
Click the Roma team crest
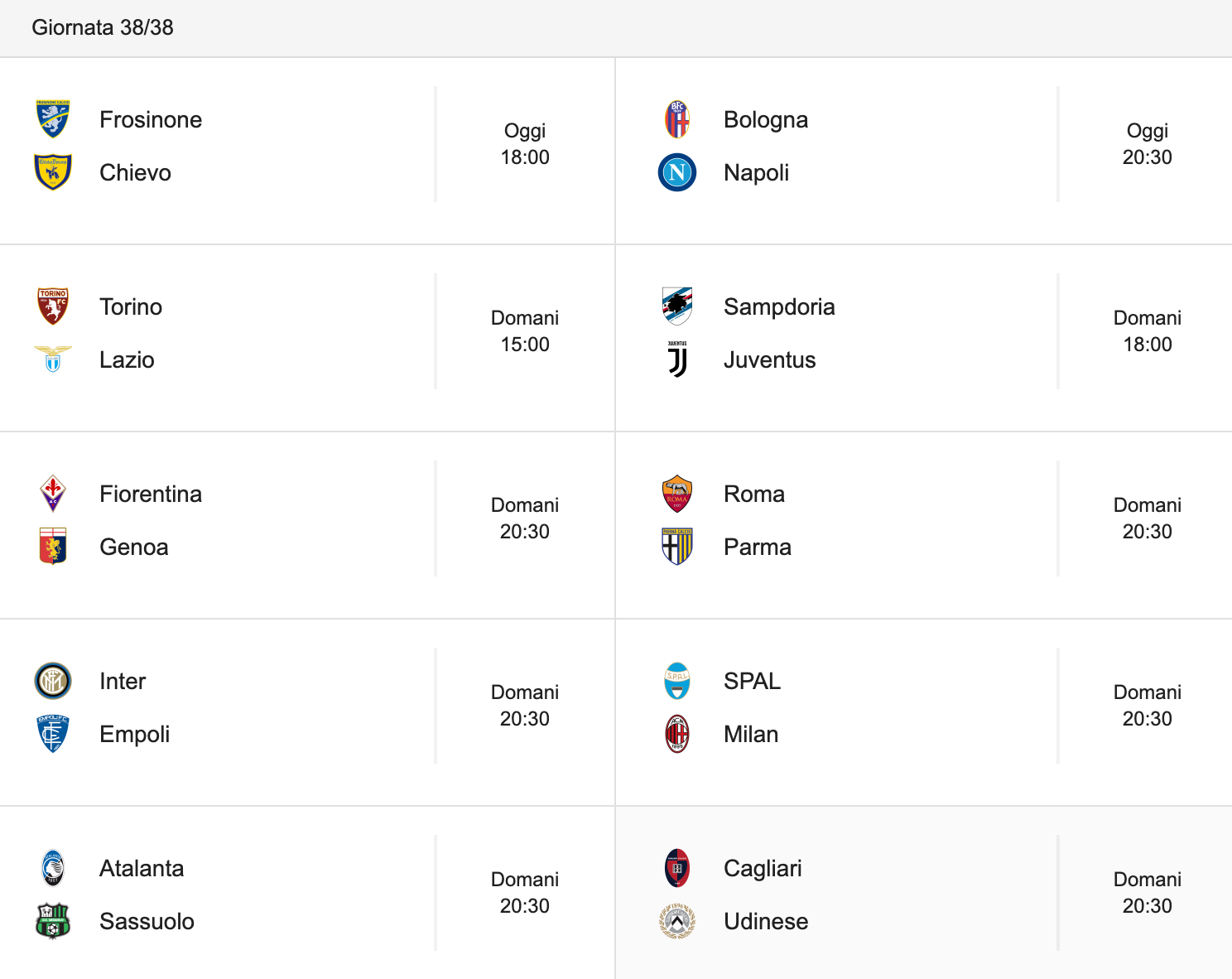click(x=677, y=494)
